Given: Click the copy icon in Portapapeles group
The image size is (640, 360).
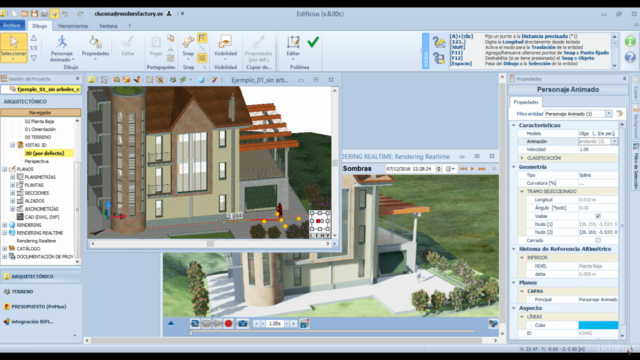Looking at the screenshot, I should click(x=171, y=39).
